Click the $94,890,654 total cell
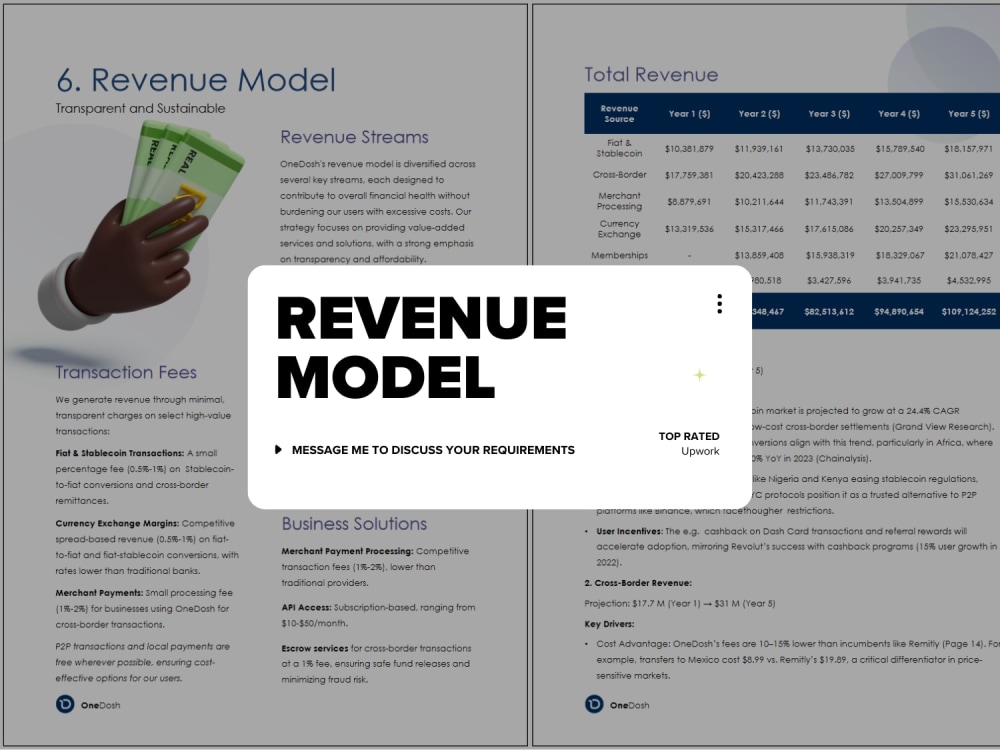Viewport: 1000px width, 750px height. [x=899, y=312]
